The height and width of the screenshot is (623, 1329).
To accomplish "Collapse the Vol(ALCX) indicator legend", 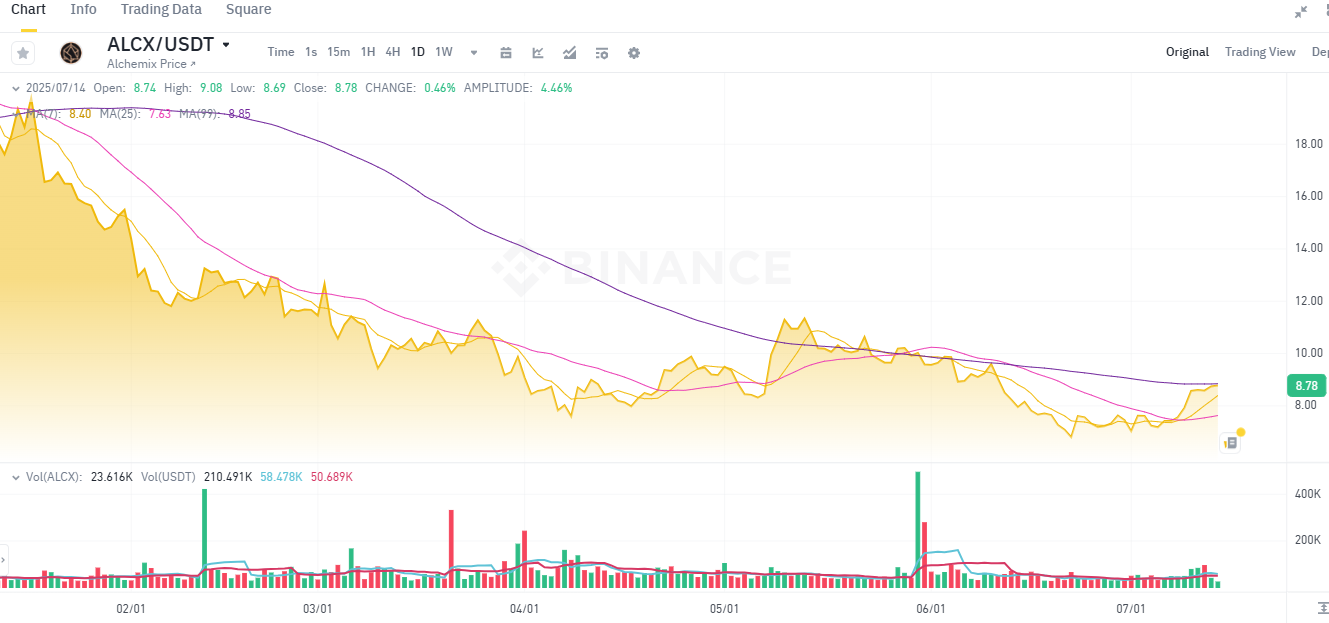I will pyautogui.click(x=15, y=477).
